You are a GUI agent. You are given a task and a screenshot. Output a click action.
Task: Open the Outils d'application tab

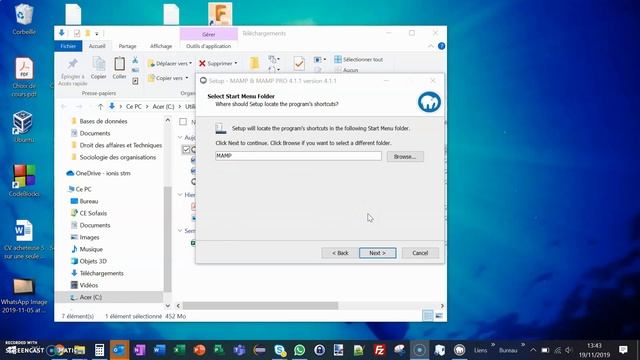208,46
